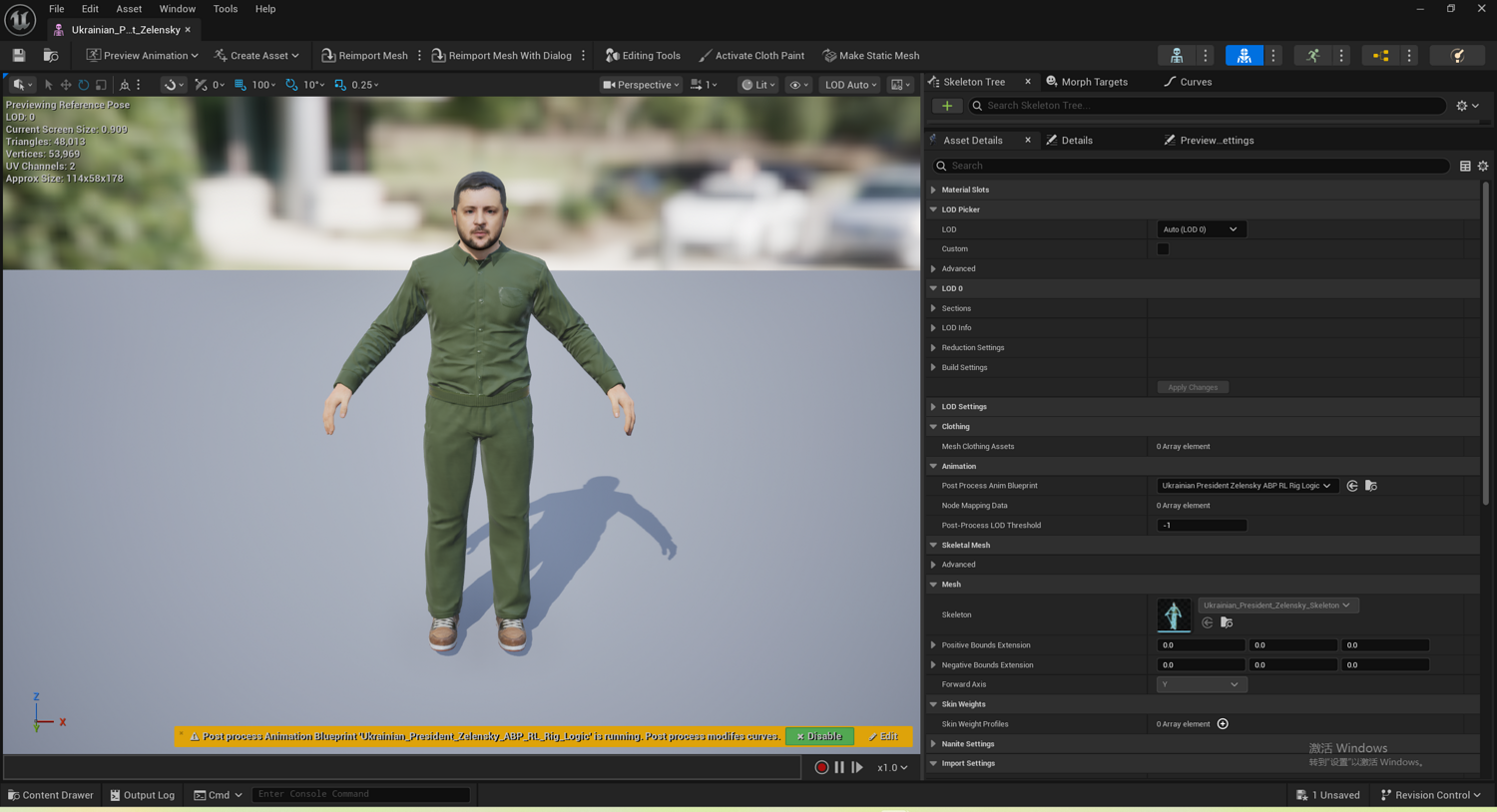The image size is (1497, 812).
Task: Open the Tools menu
Action: pos(226,9)
